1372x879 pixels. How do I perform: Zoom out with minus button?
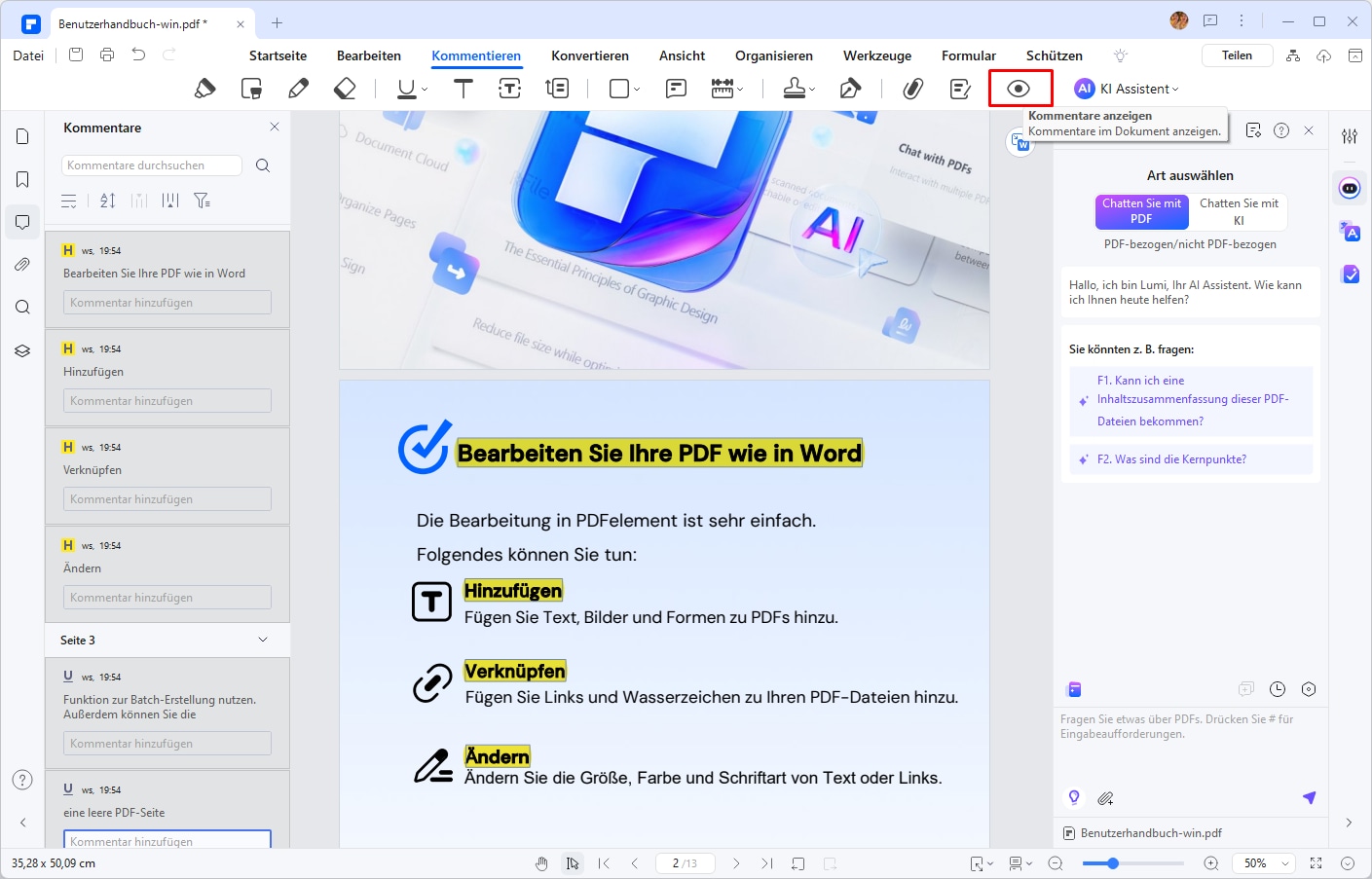1056,863
